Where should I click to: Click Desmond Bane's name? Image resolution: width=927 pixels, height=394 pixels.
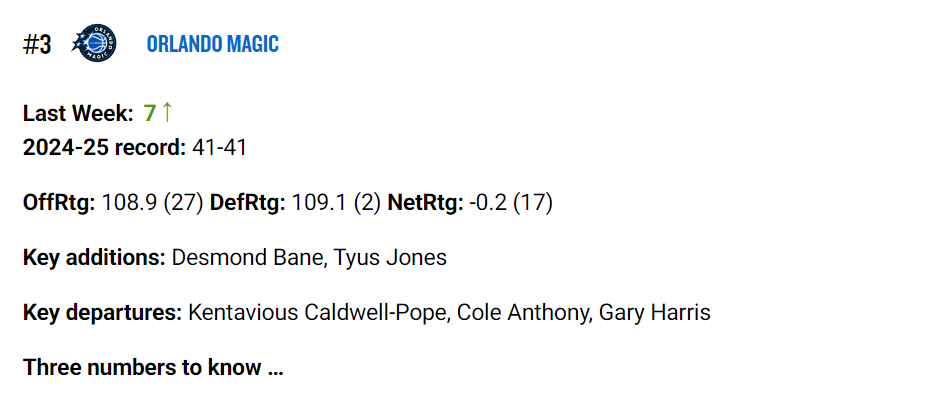click(x=248, y=259)
